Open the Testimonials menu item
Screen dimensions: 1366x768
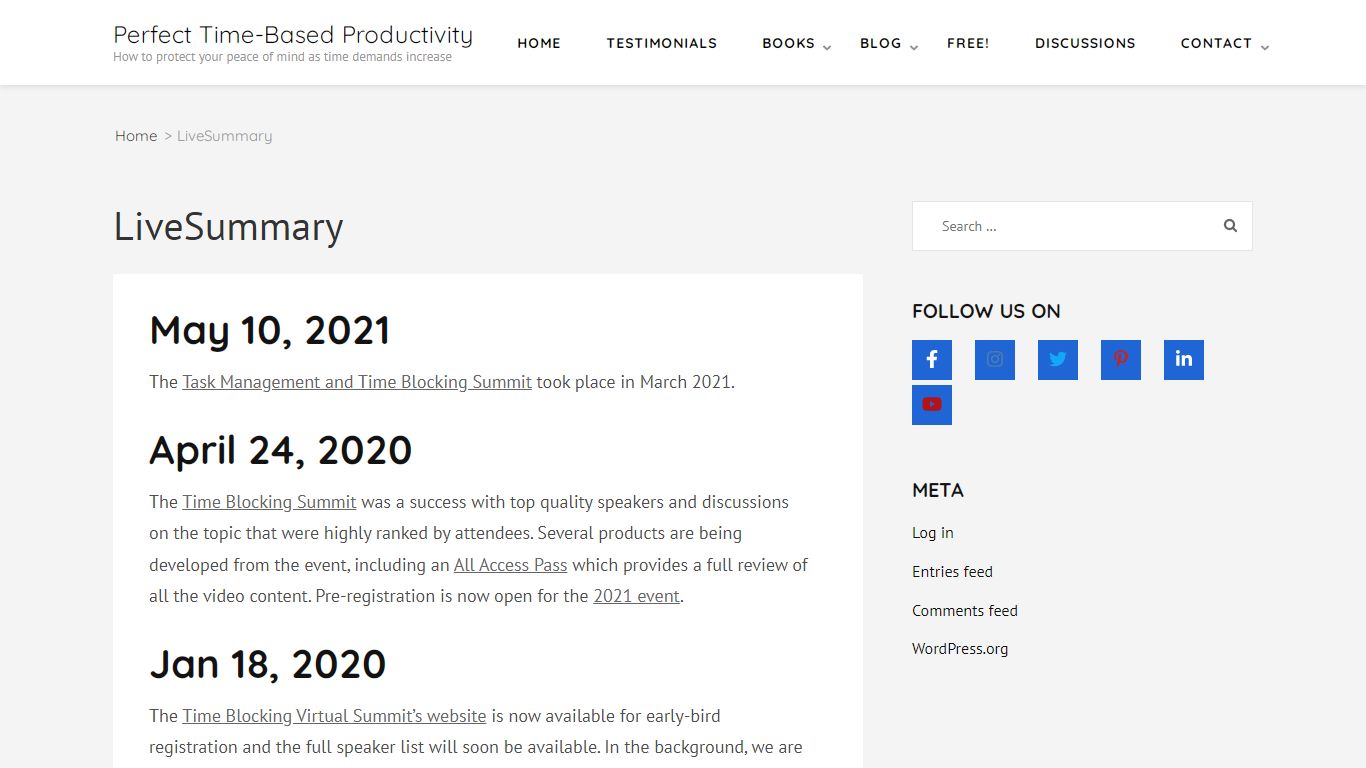(x=662, y=43)
